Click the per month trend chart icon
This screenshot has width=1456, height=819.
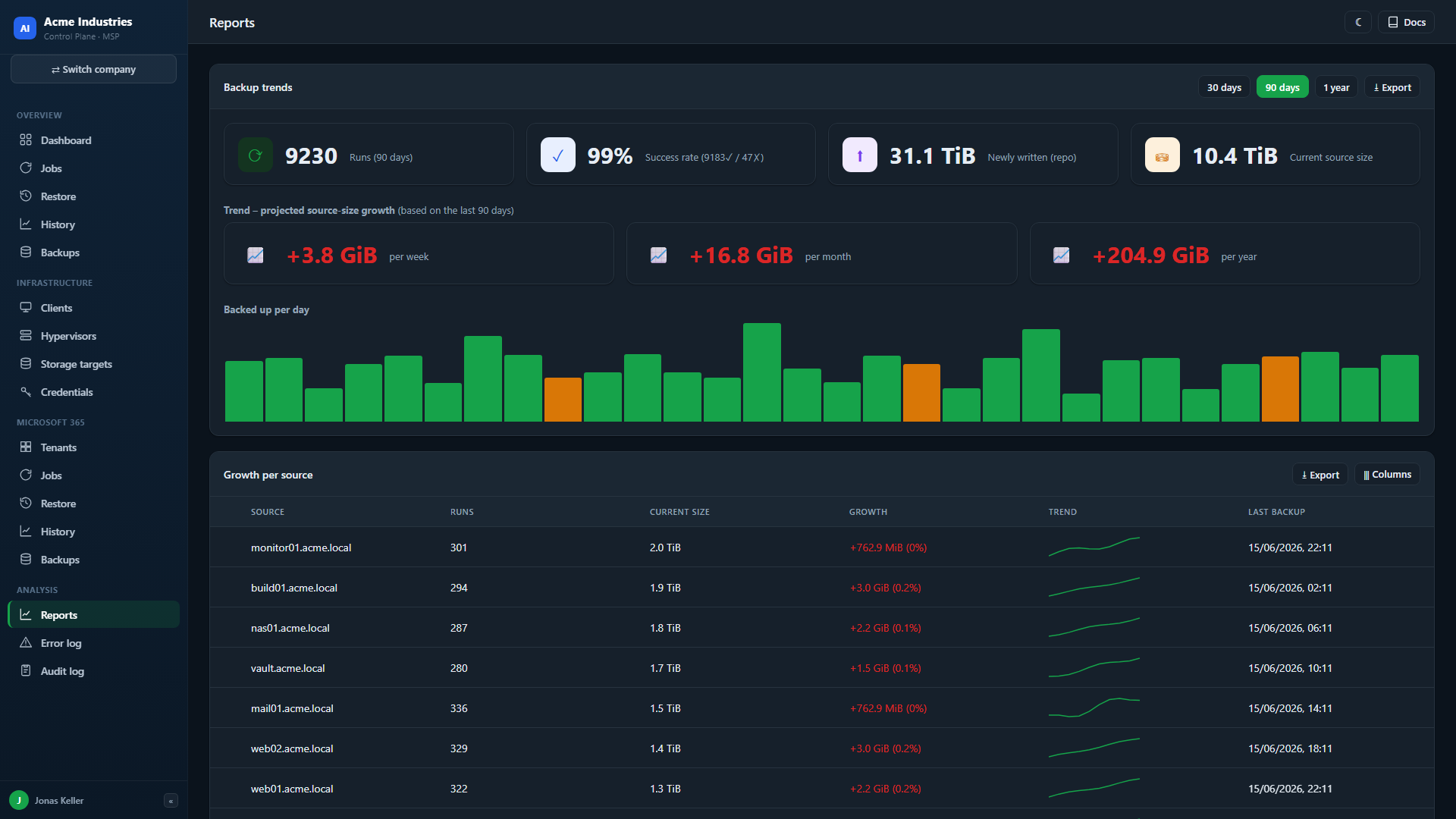[x=659, y=256]
